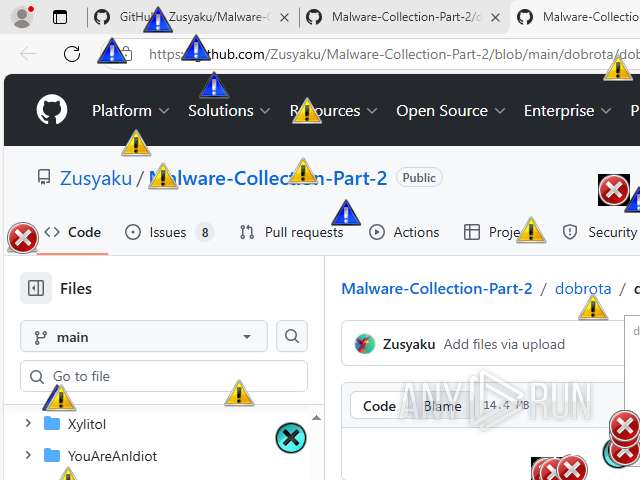Click the 14.4 MB file size text

pos(506,405)
